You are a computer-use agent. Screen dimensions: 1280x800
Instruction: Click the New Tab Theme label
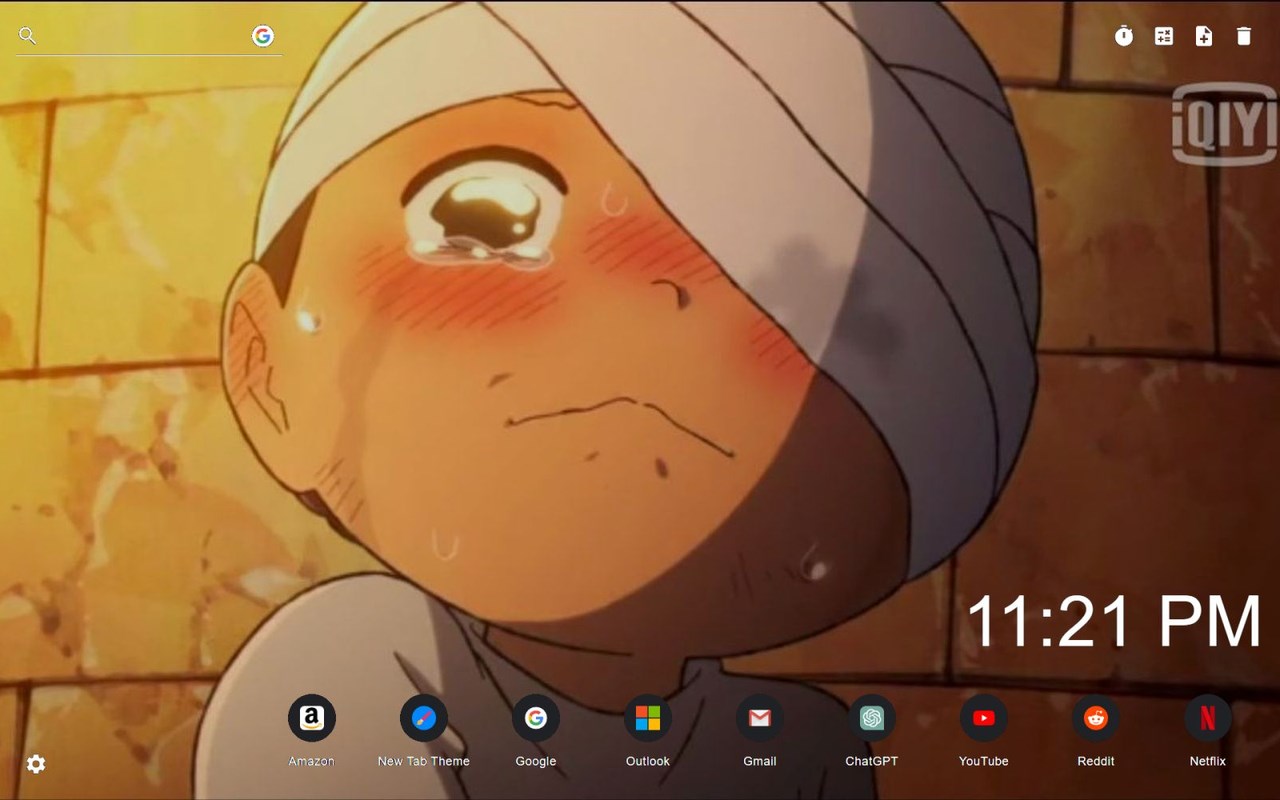(x=424, y=761)
